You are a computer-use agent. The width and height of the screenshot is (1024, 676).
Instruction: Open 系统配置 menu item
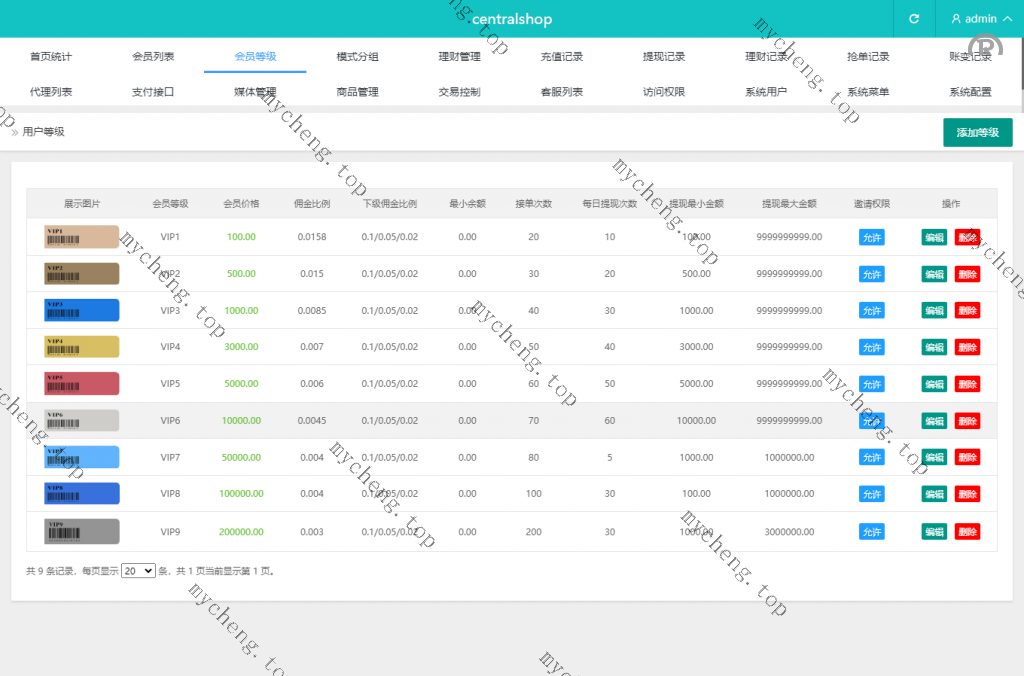click(x=969, y=92)
